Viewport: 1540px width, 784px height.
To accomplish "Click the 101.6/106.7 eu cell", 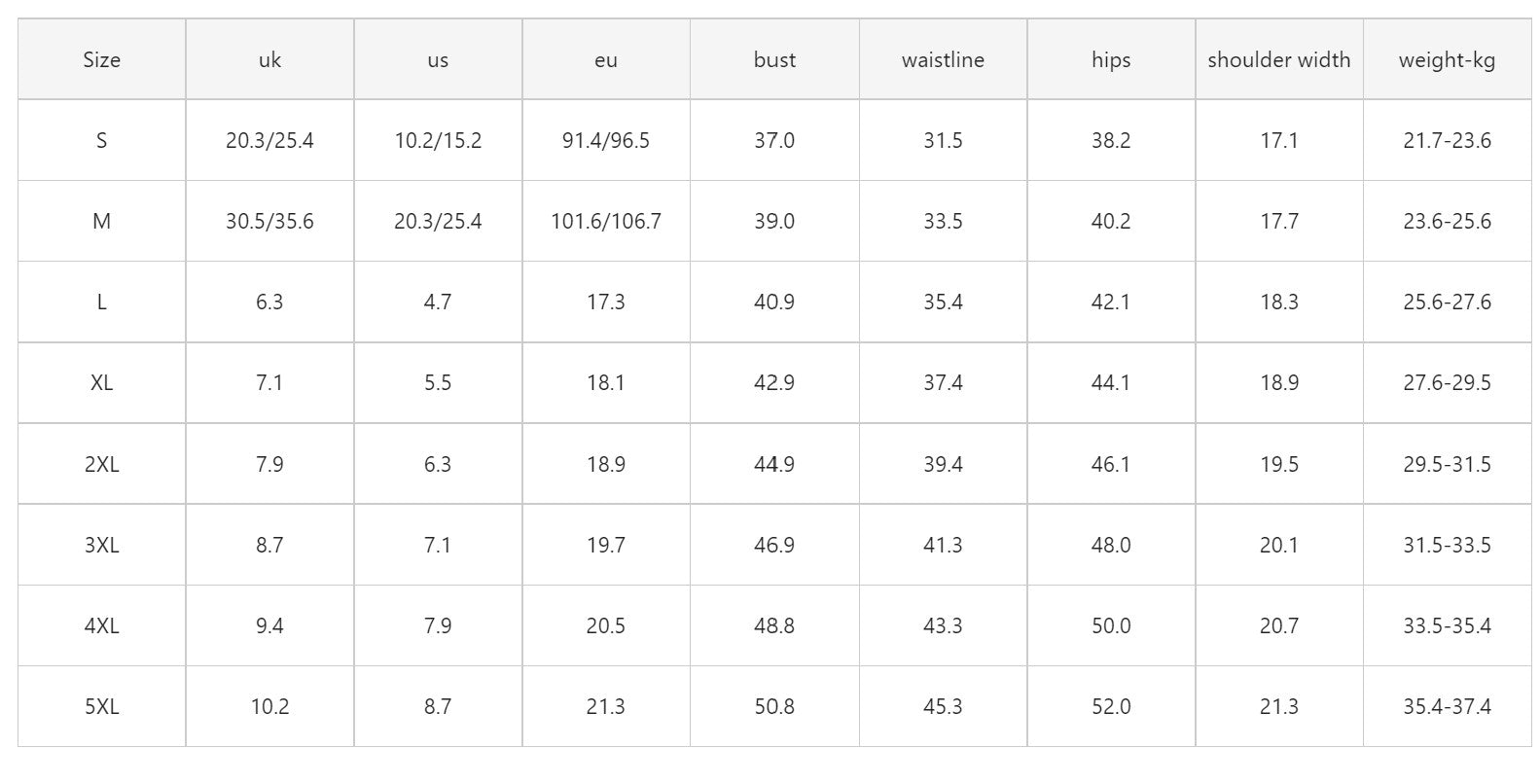I will click(606, 222).
